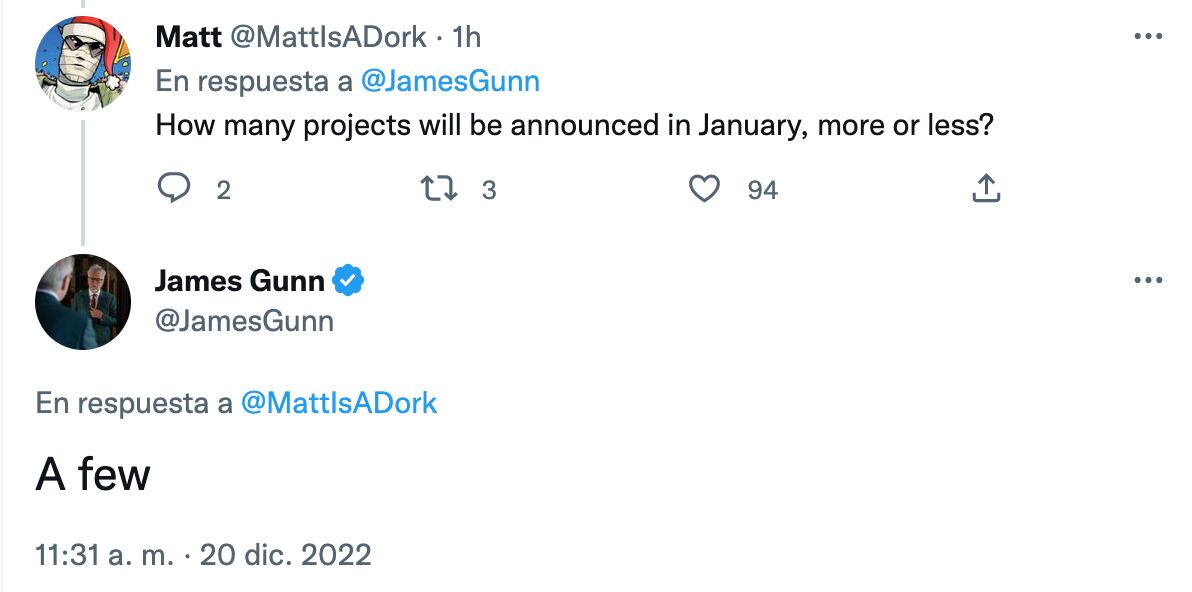1192x592 pixels.
Task: Open James Gunn's round profile photo
Action: pos(83,302)
